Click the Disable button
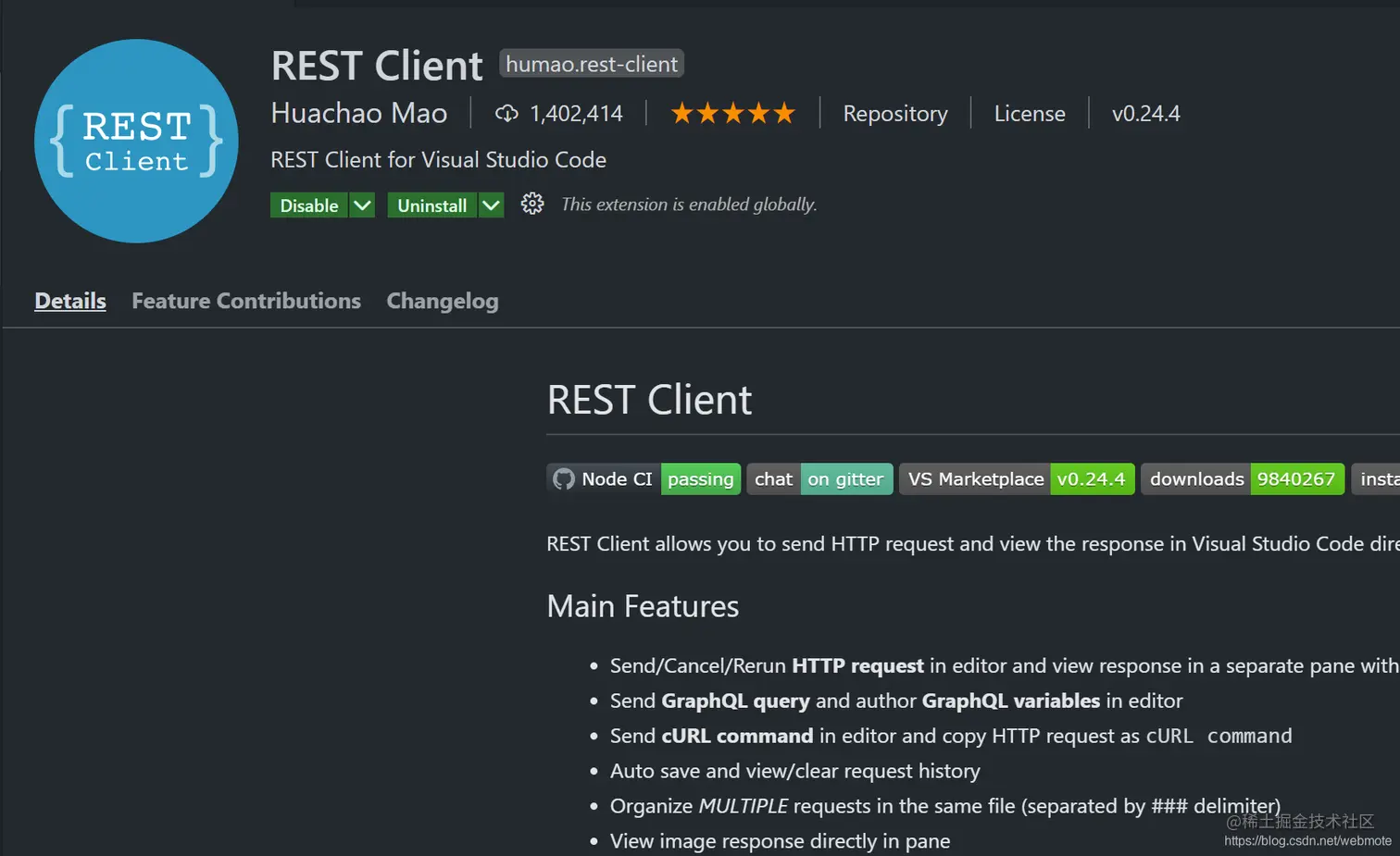This screenshot has width=1400, height=856. 309,205
